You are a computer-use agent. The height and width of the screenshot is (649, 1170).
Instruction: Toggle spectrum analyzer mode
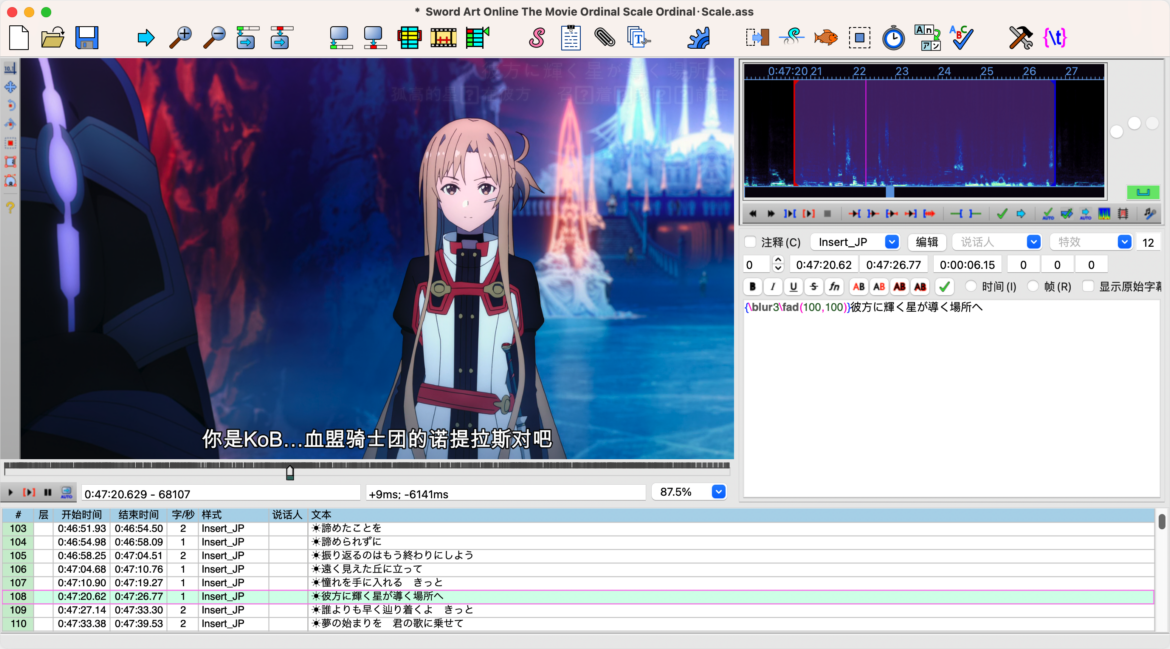point(1104,214)
